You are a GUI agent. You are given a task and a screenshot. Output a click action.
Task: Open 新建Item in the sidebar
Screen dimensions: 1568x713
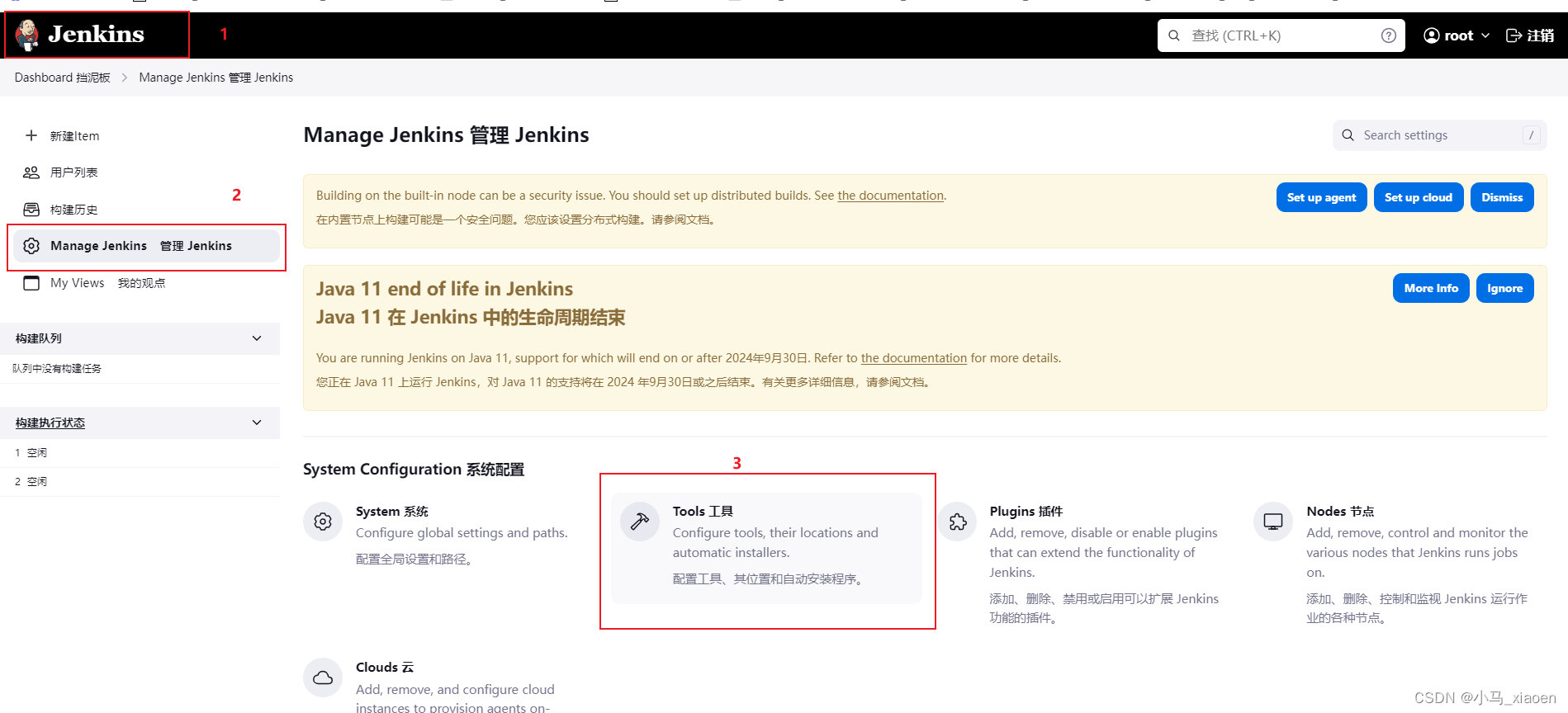(74, 136)
